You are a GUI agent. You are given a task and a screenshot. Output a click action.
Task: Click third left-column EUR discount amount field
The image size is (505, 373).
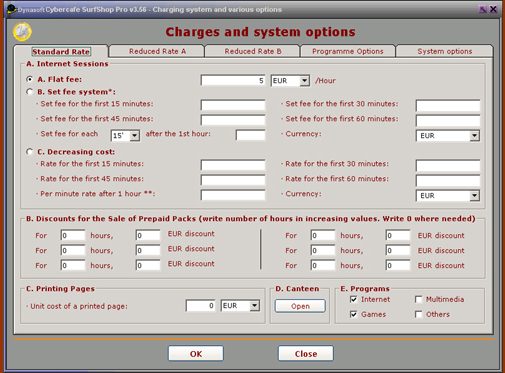pyautogui.click(x=148, y=265)
